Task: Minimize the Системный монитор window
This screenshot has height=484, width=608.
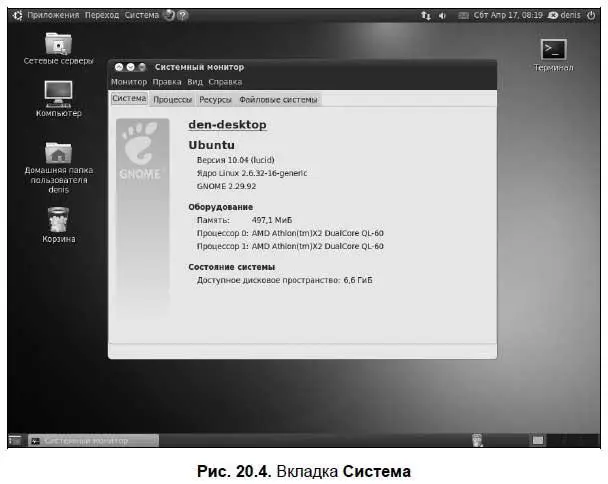Action: tap(131, 67)
